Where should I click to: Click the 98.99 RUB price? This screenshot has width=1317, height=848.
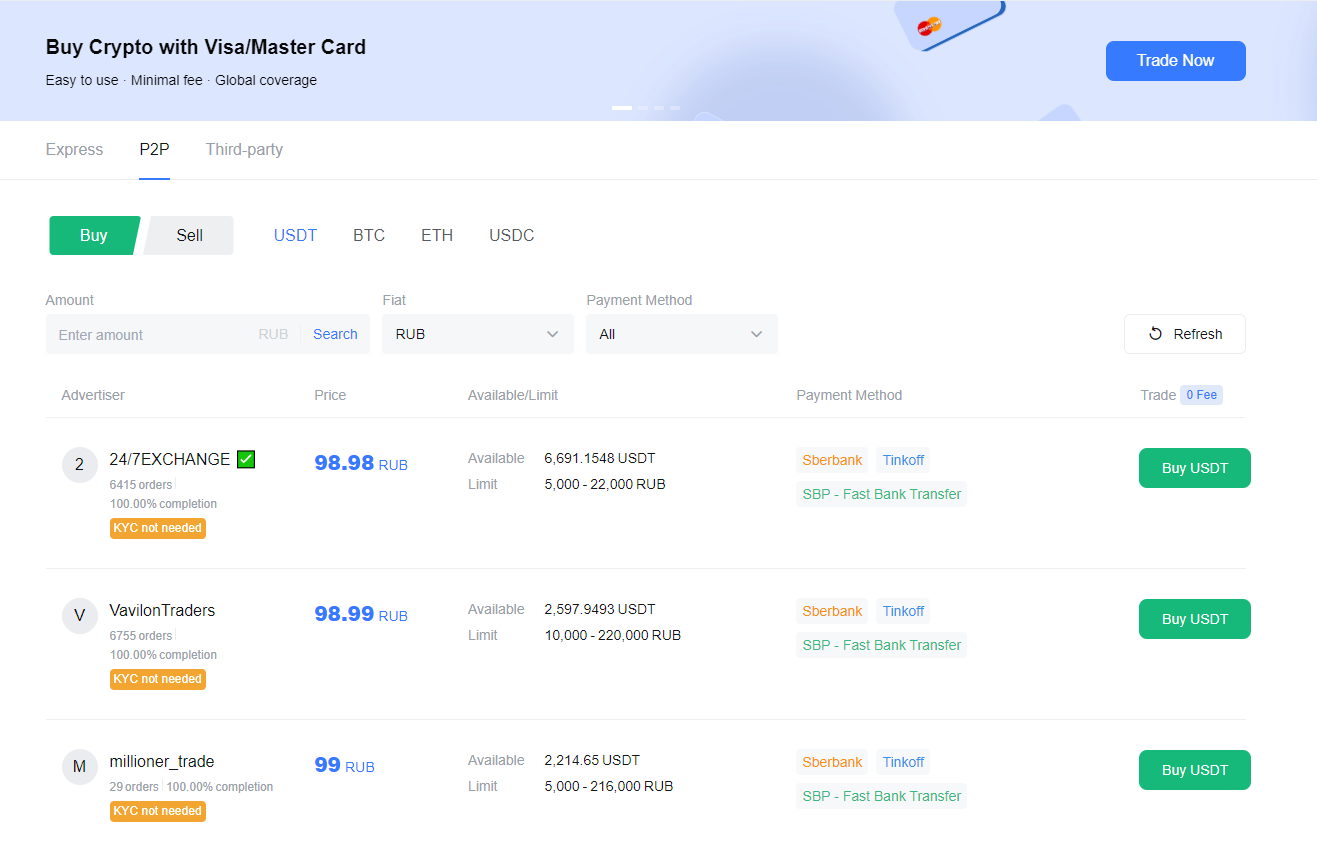pos(361,614)
